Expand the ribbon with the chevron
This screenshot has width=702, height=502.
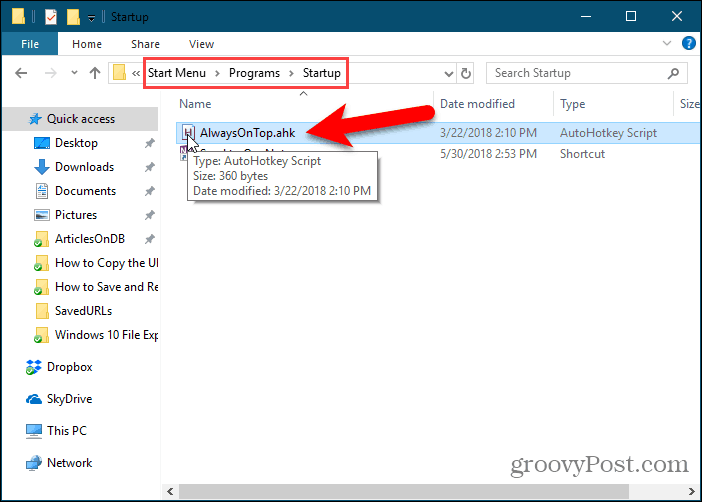tap(667, 43)
